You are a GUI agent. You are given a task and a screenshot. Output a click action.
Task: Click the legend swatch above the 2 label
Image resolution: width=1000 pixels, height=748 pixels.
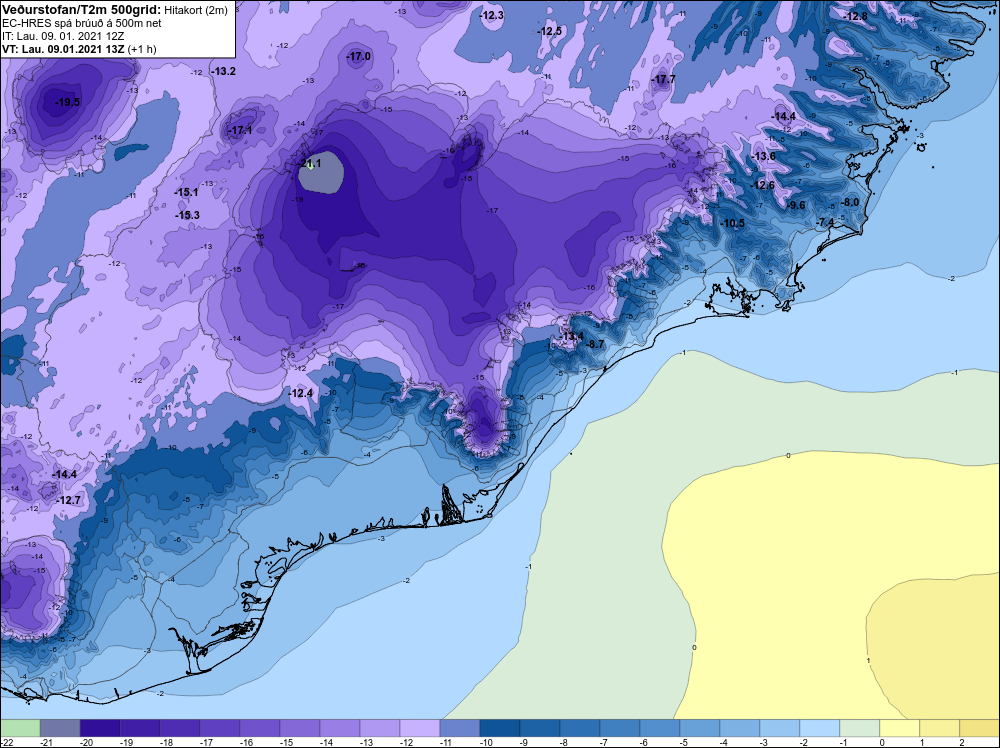pos(980,728)
